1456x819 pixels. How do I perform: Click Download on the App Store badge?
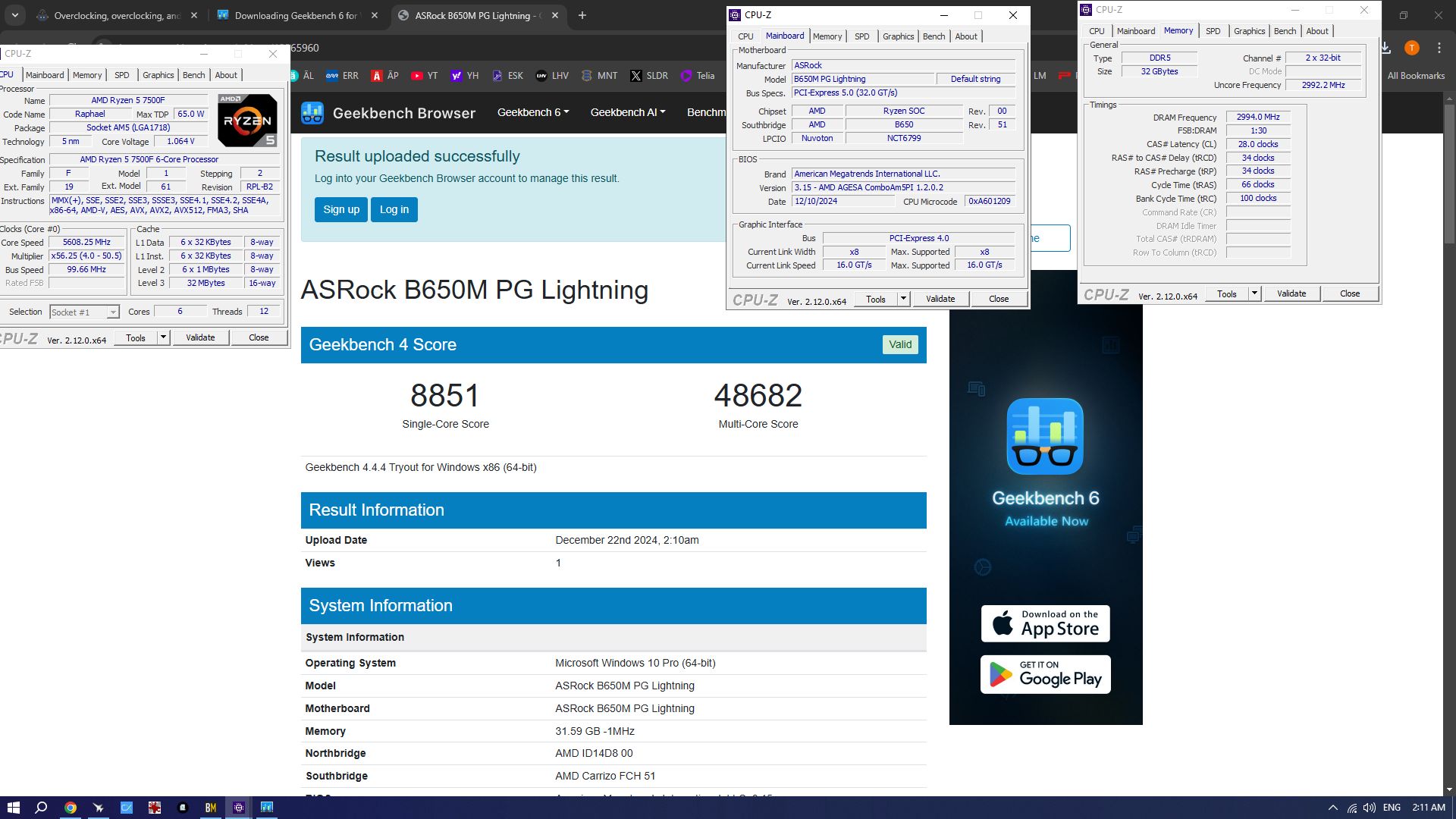click(1045, 623)
